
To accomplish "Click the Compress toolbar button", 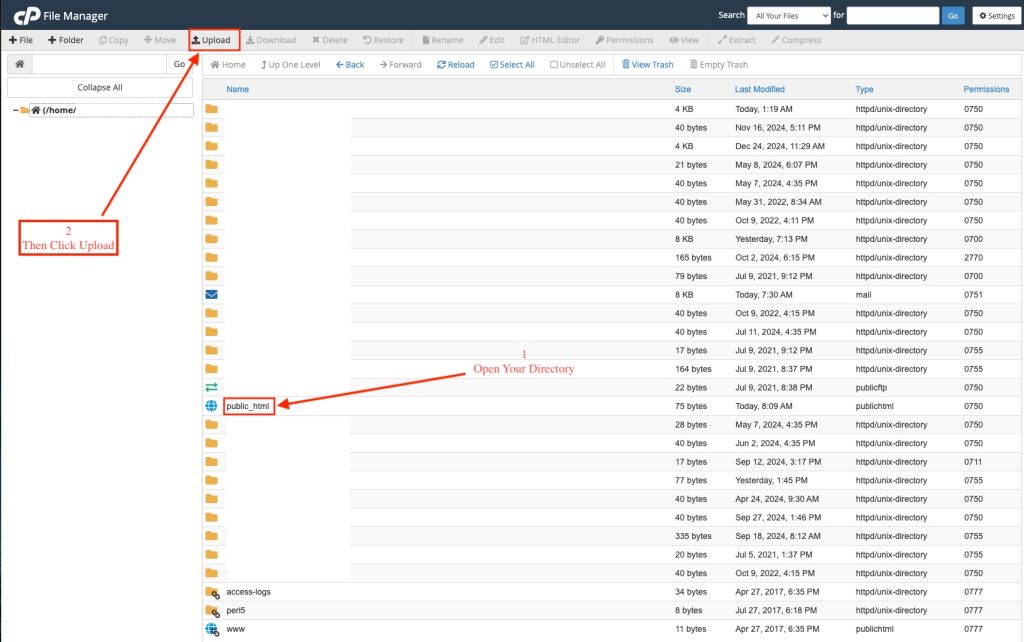I will pos(796,40).
